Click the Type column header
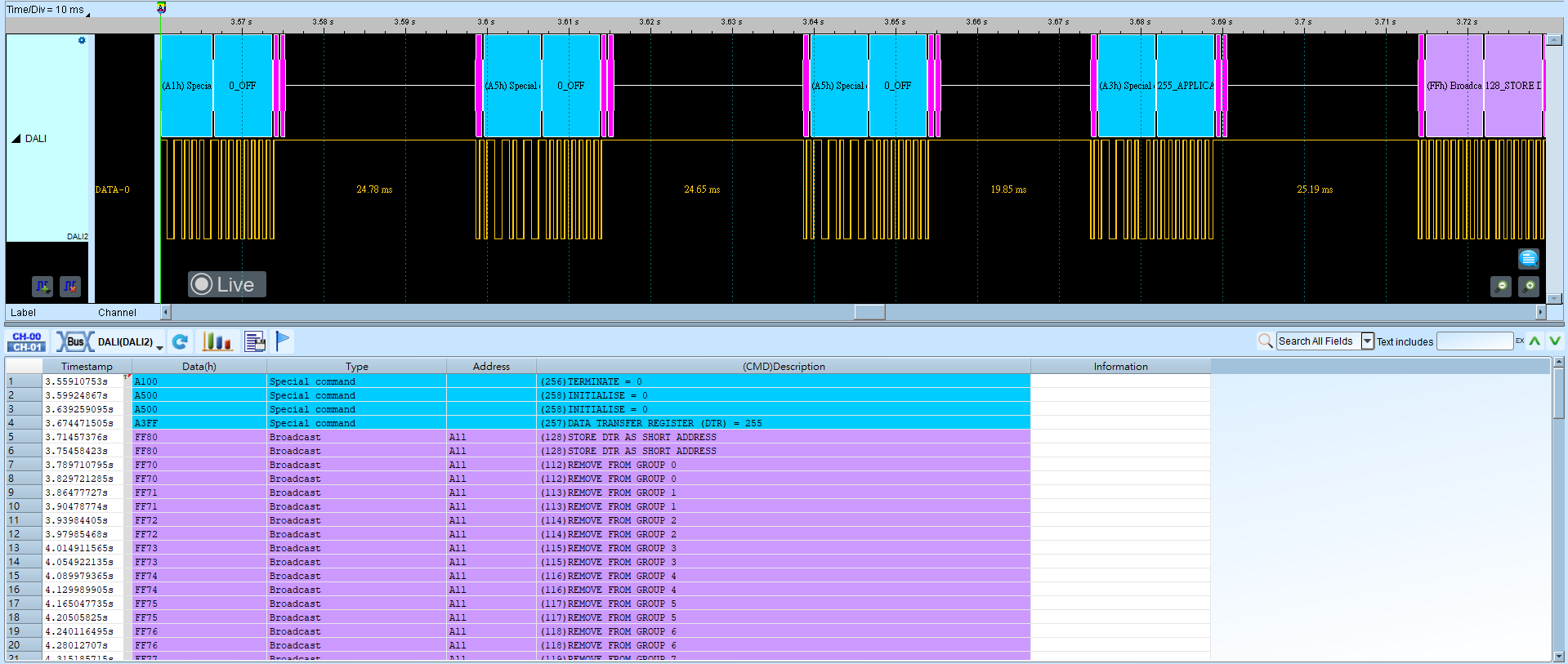1568x664 pixels. [x=356, y=367]
